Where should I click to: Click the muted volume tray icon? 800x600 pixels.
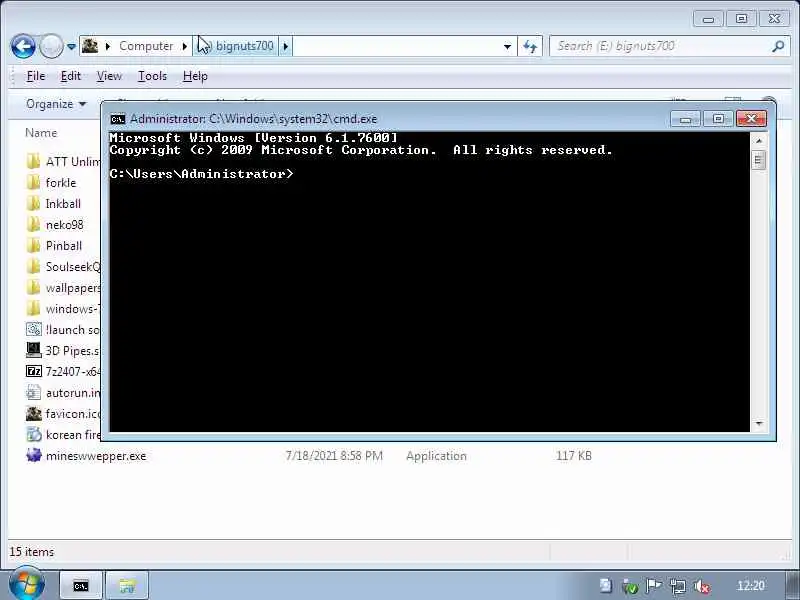tap(702, 587)
